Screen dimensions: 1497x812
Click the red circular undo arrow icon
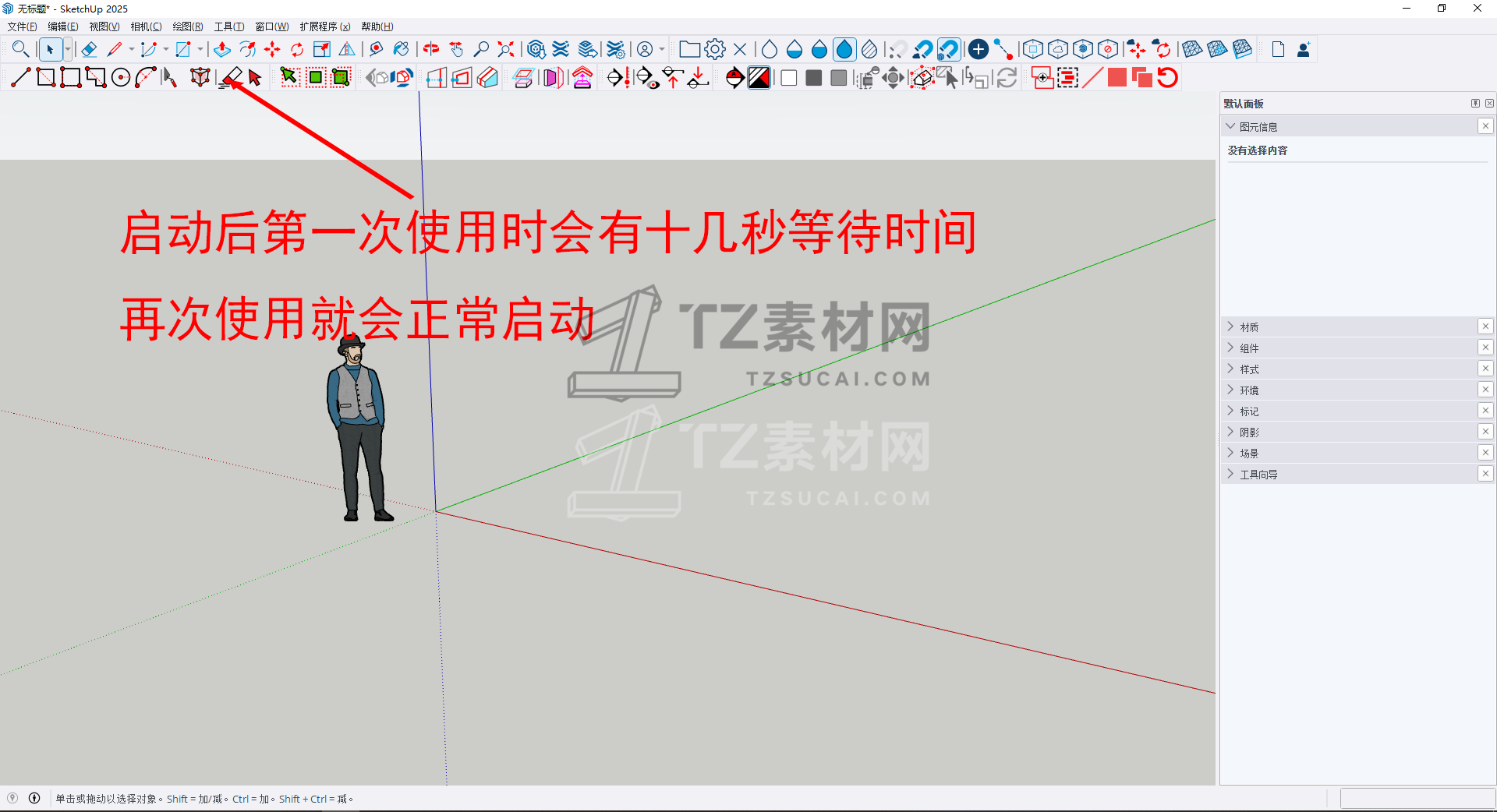(x=1167, y=78)
